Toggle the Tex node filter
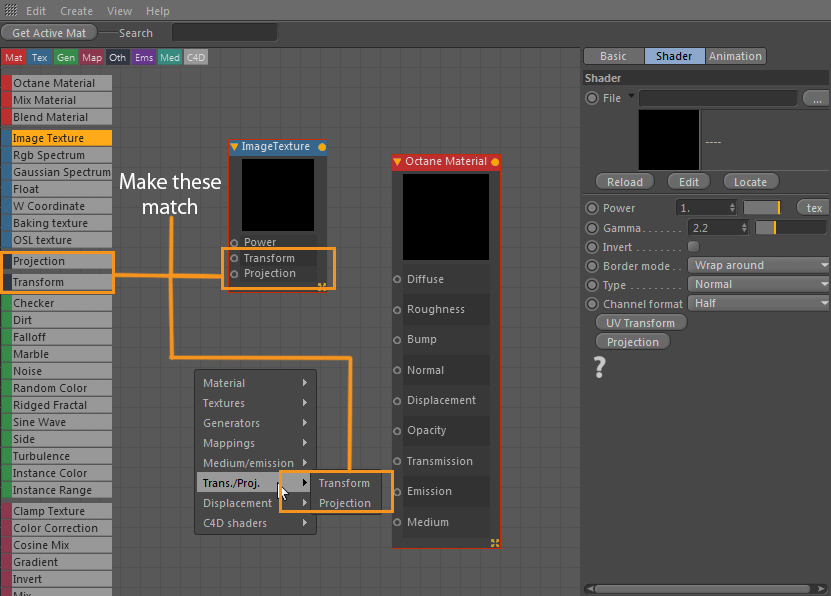This screenshot has height=596, width=831. click(40, 57)
